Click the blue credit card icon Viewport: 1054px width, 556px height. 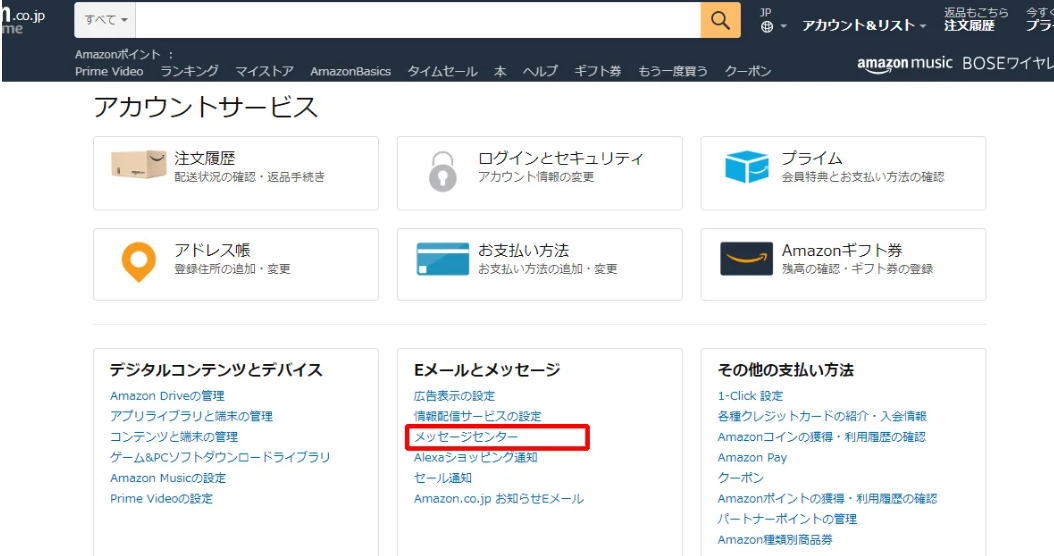442,259
